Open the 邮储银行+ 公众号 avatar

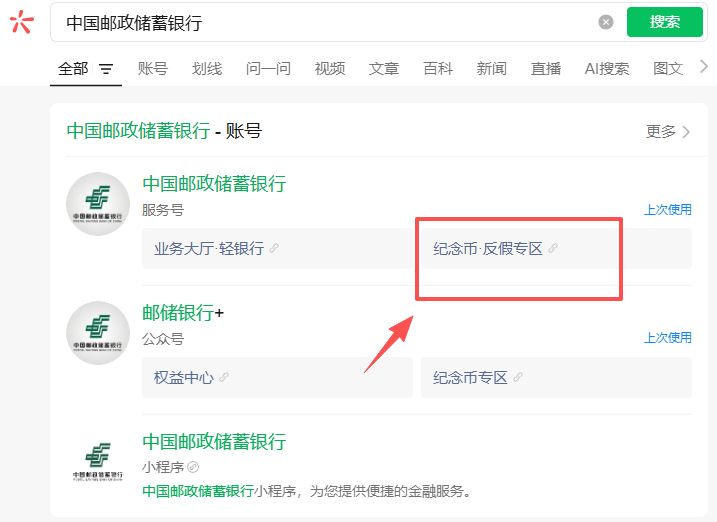[98, 333]
